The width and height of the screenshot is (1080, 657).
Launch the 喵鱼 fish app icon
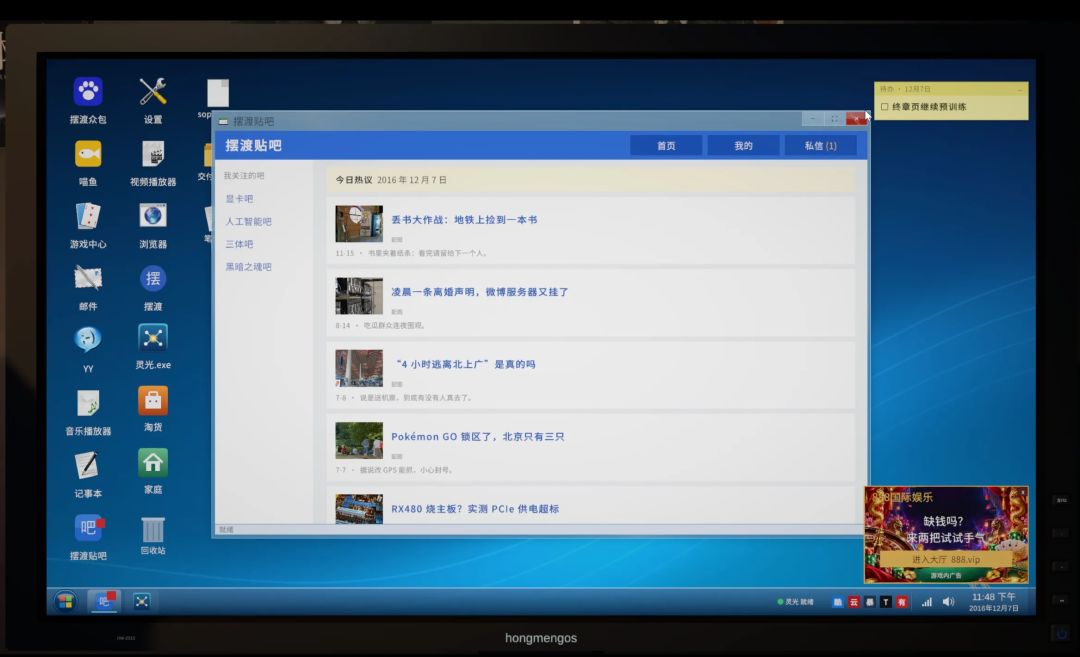click(88, 154)
